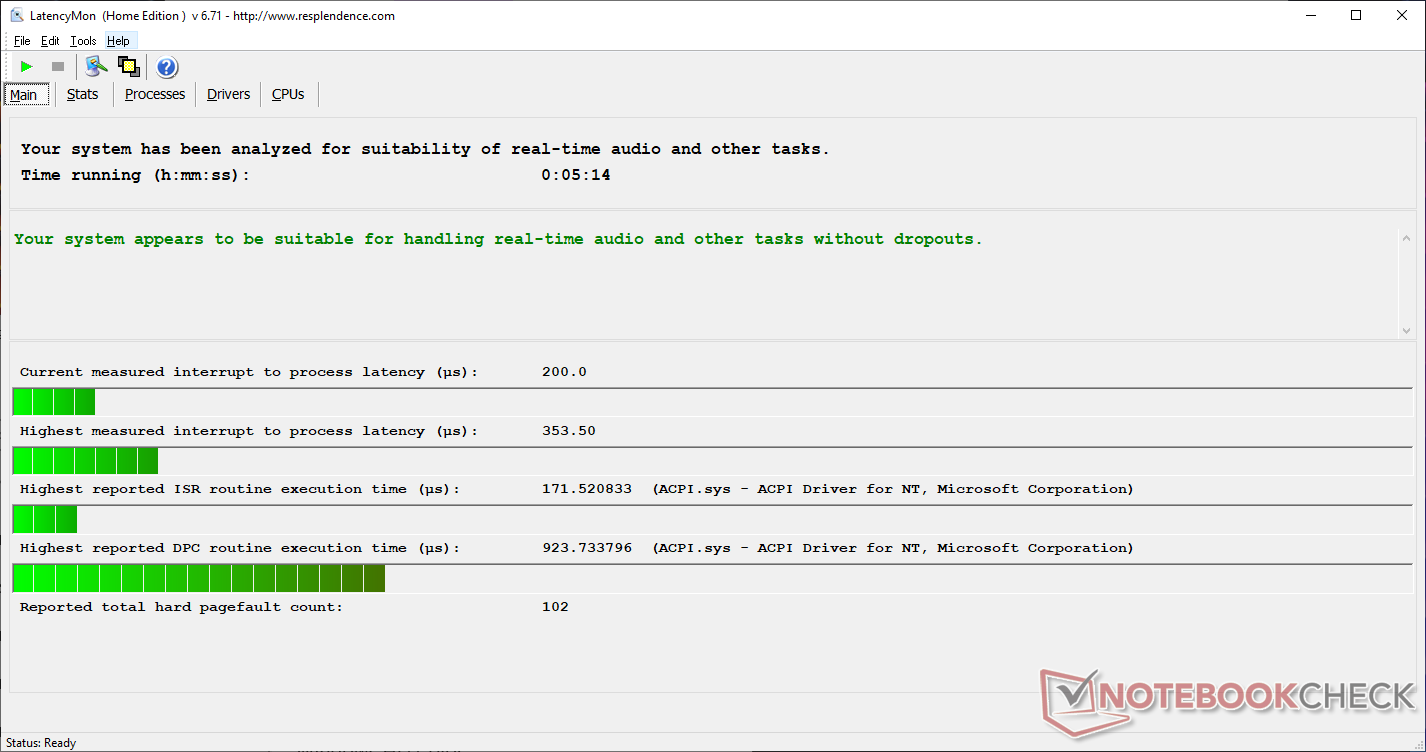
Task: Open help with the blue question mark icon
Action: tap(167, 67)
